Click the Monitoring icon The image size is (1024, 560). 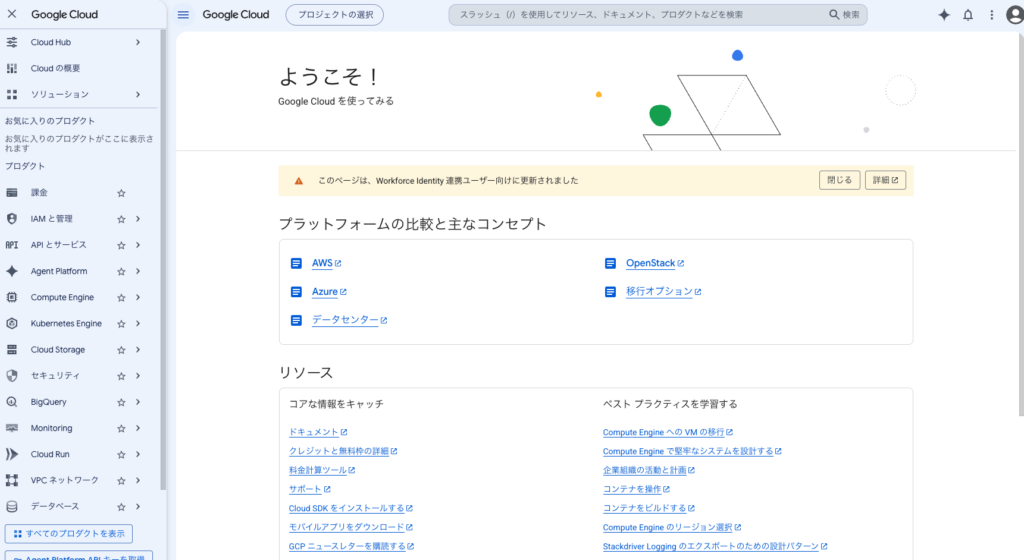tap(12, 428)
